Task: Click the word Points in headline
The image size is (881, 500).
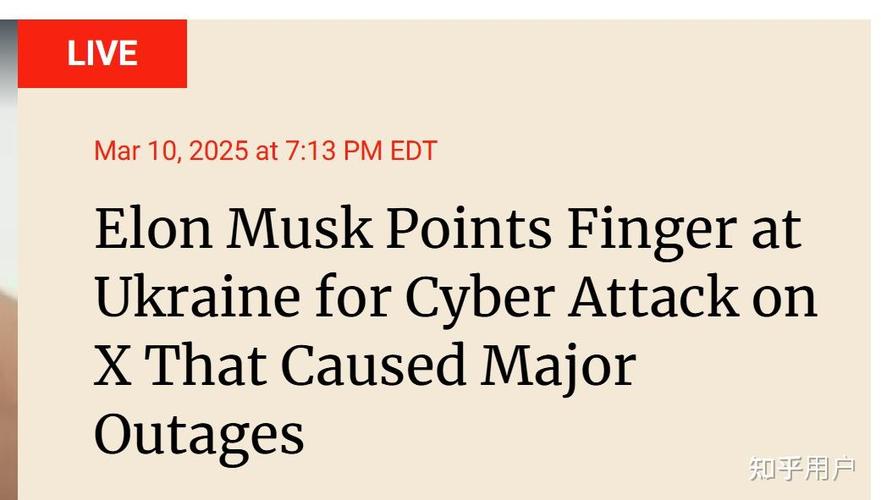Action: coord(469,227)
